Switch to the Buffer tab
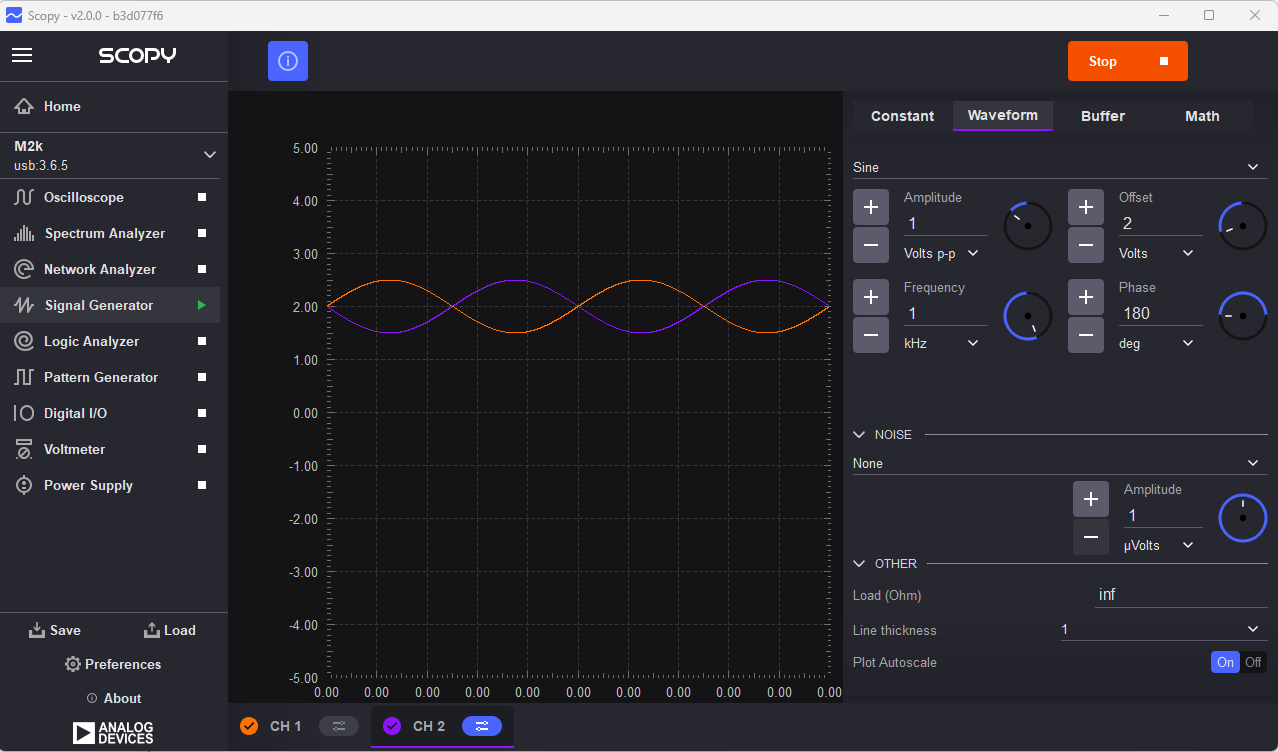Image resolution: width=1278 pixels, height=752 pixels. coord(1102,116)
